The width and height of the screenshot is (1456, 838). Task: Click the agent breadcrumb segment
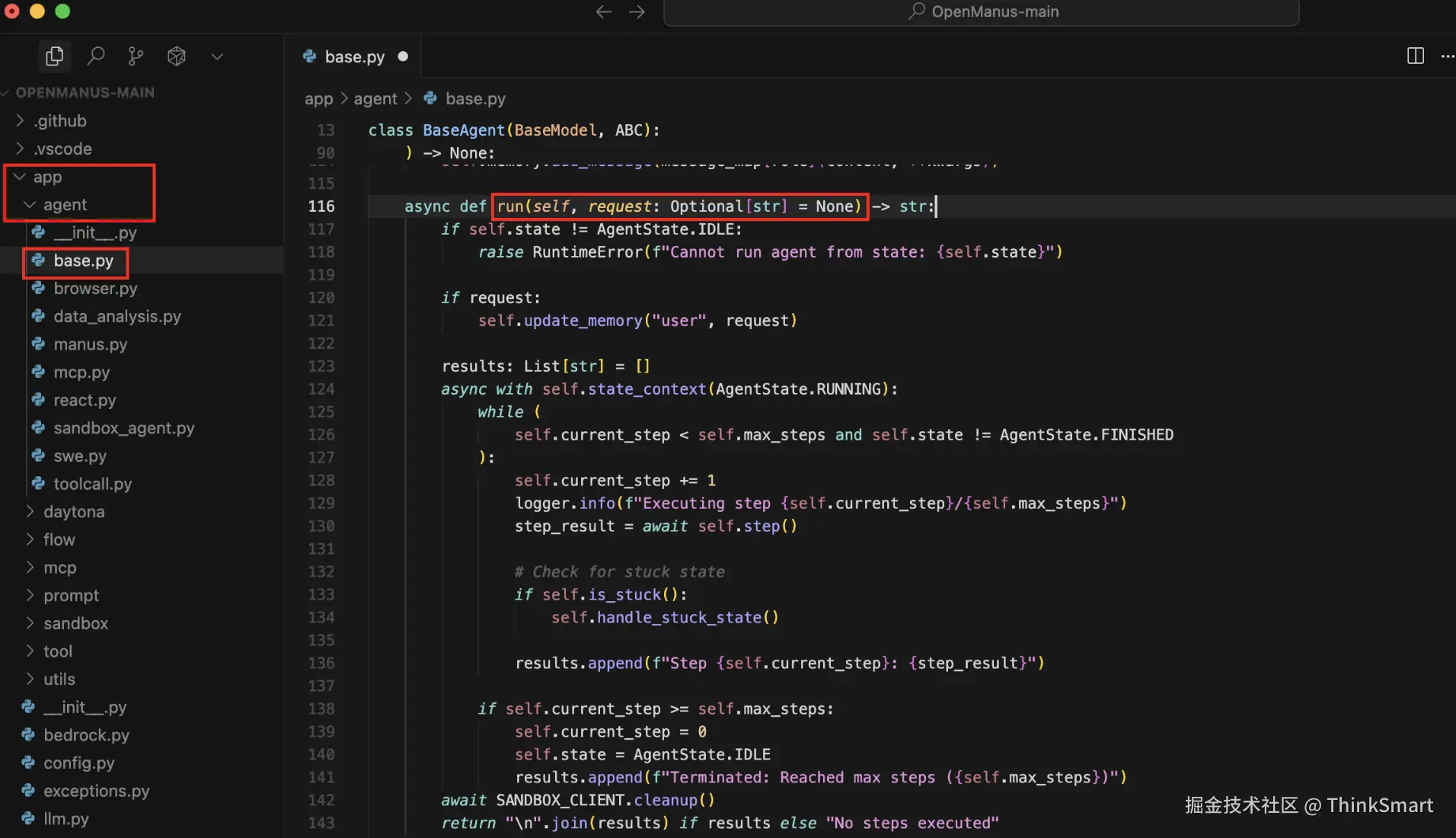point(375,99)
